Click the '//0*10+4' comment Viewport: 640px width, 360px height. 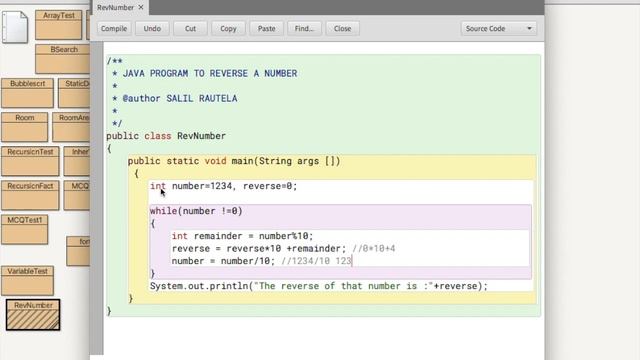(x=373, y=249)
